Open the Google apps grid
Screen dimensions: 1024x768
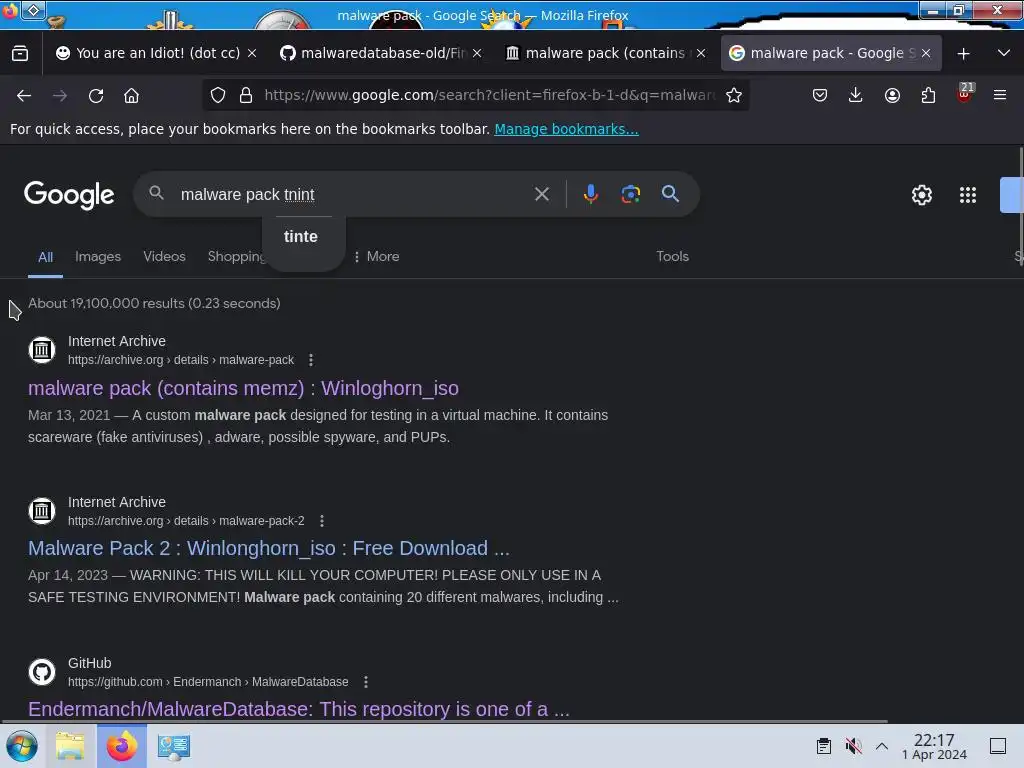[x=968, y=195]
